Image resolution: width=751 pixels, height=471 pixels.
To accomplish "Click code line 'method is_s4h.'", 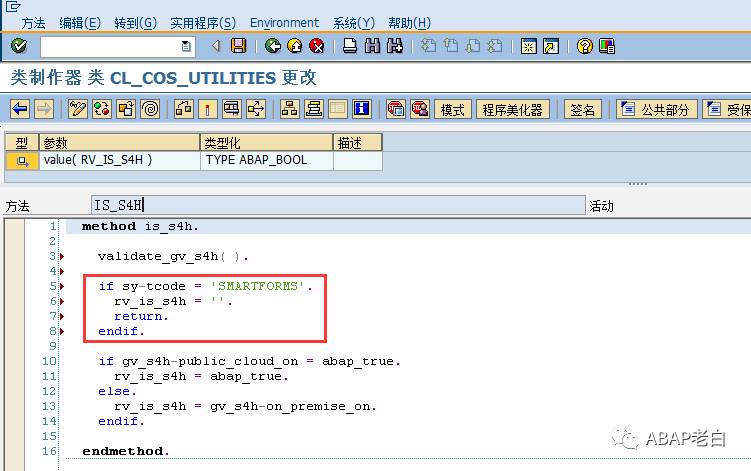I will pyautogui.click(x=140, y=226).
